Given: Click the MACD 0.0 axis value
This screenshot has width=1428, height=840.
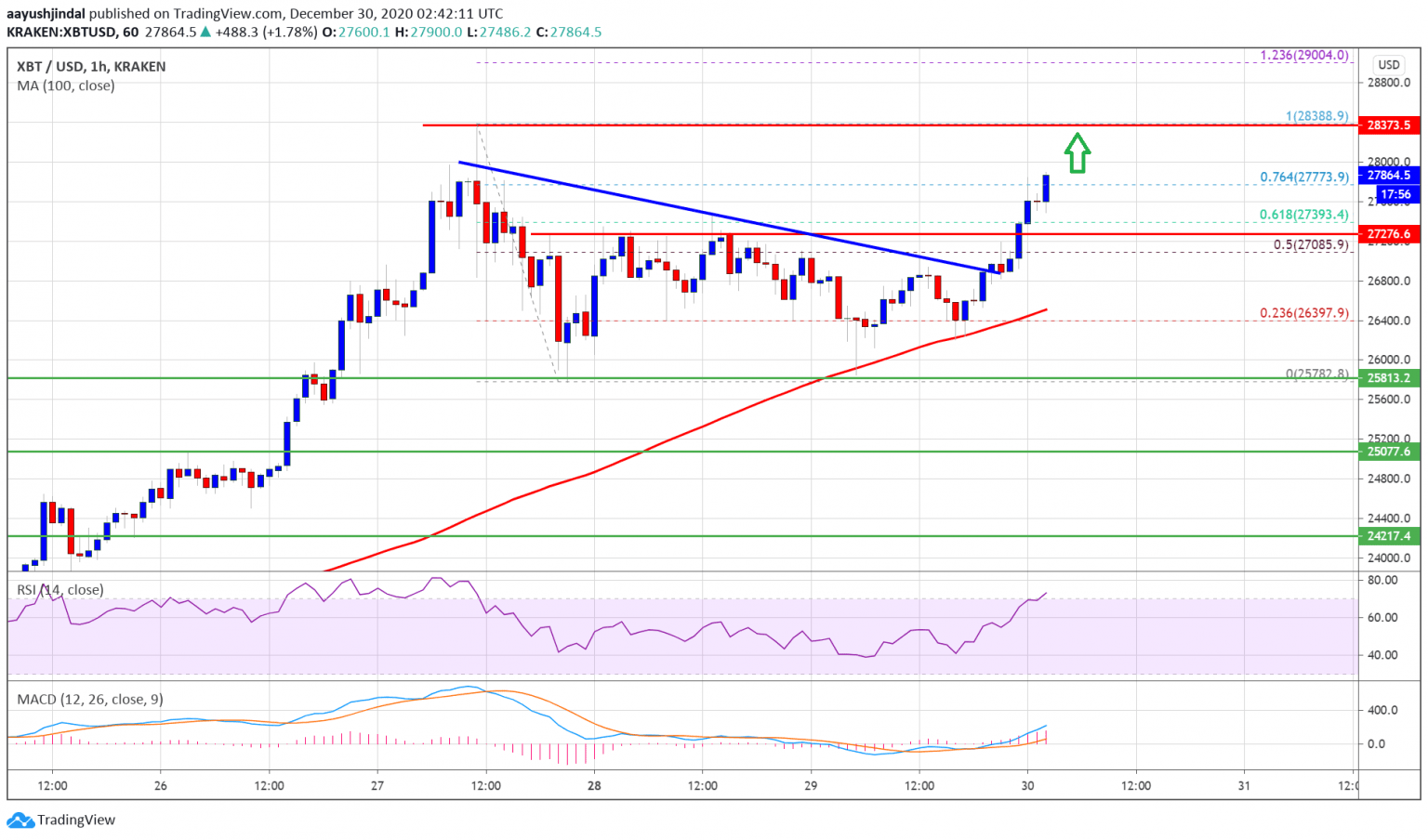Looking at the screenshot, I should pos(1376,744).
